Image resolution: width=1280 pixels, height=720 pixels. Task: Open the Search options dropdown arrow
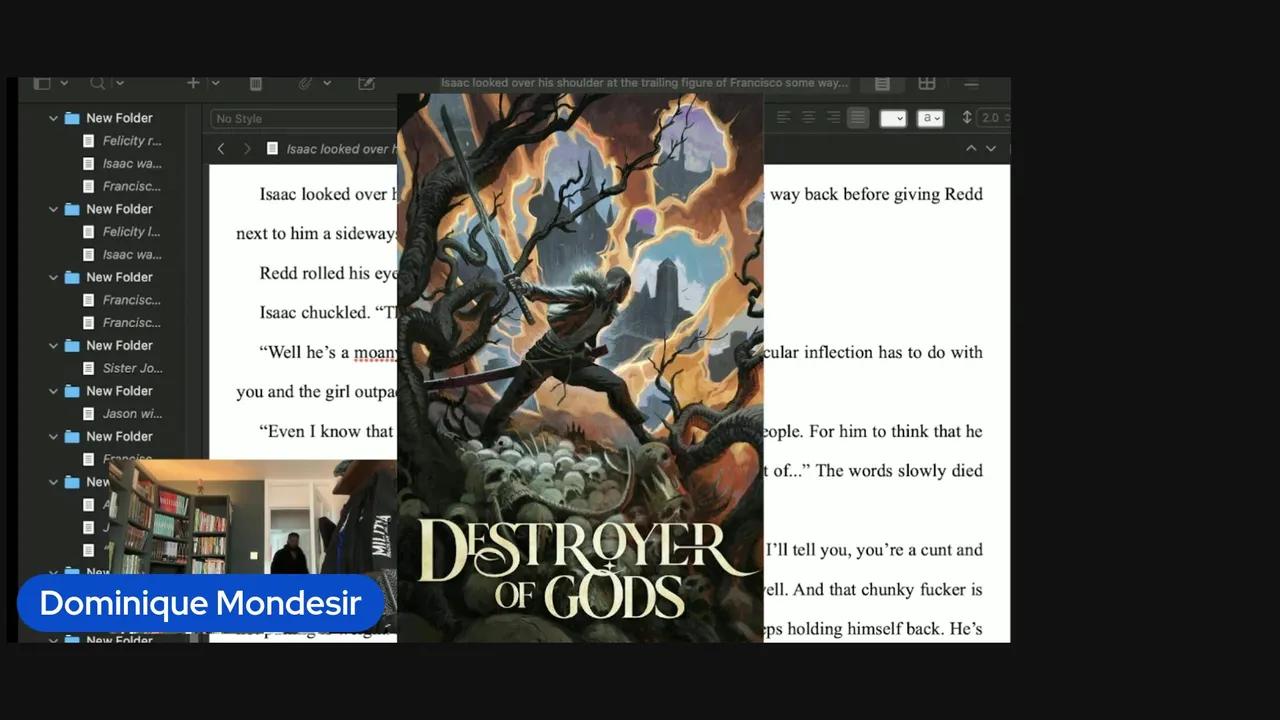(119, 83)
